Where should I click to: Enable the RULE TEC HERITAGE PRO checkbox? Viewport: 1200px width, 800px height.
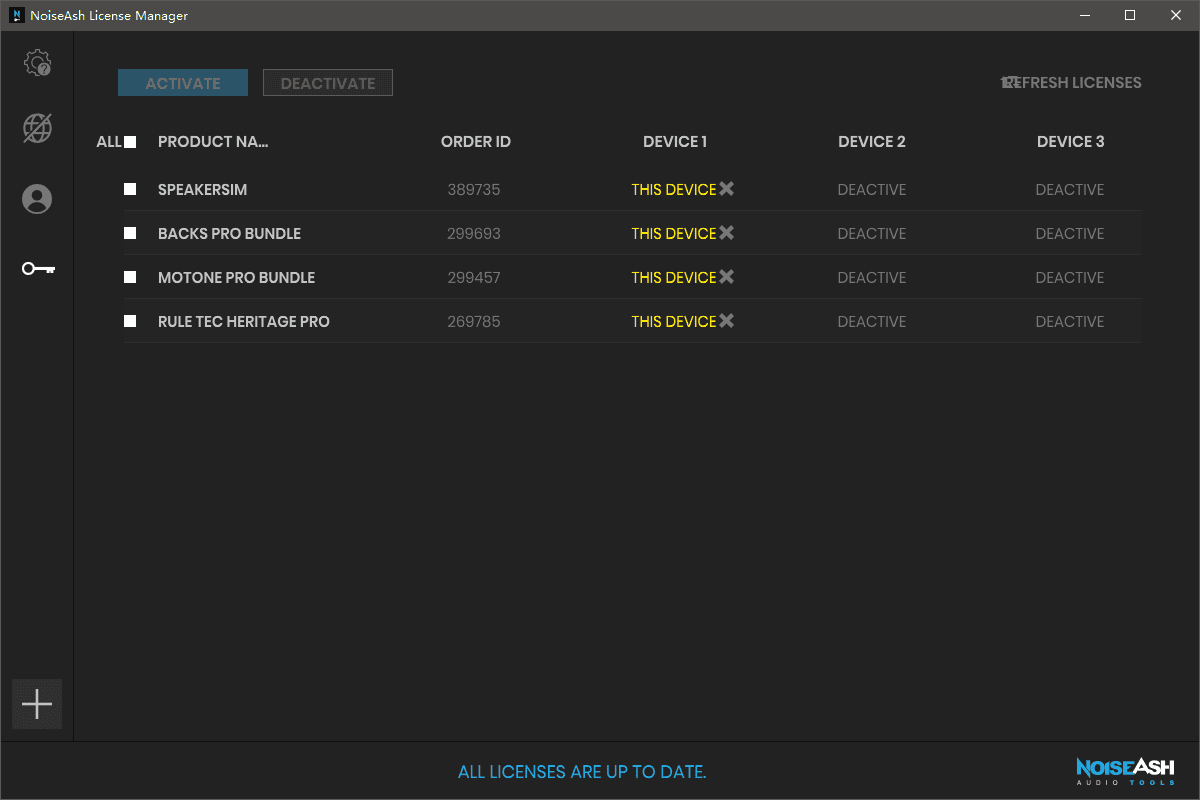point(130,321)
